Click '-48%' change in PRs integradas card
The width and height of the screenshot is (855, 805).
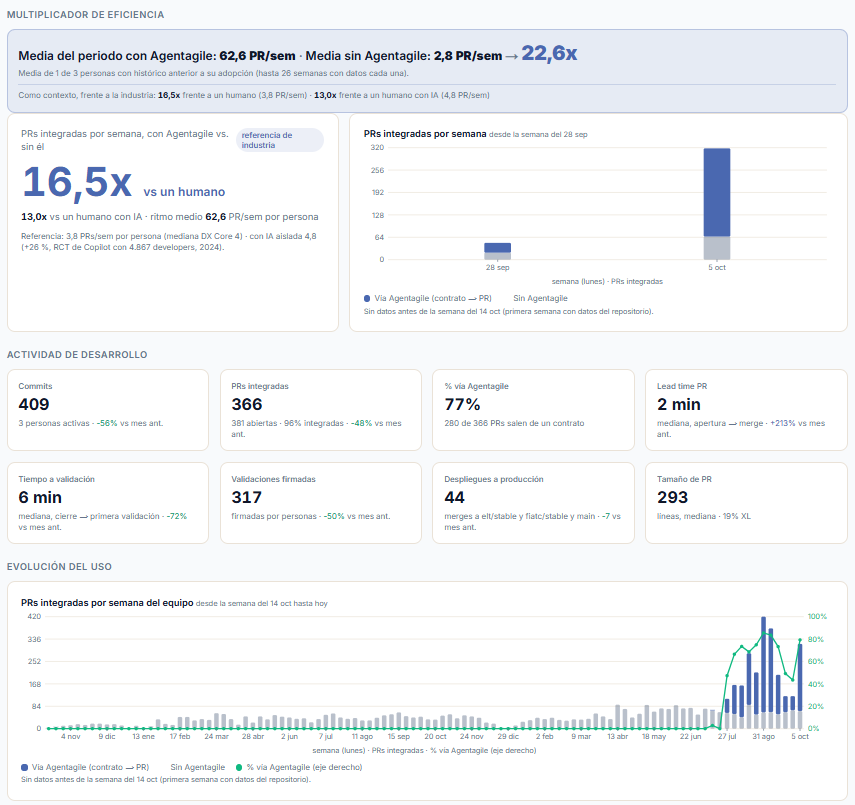click(362, 423)
